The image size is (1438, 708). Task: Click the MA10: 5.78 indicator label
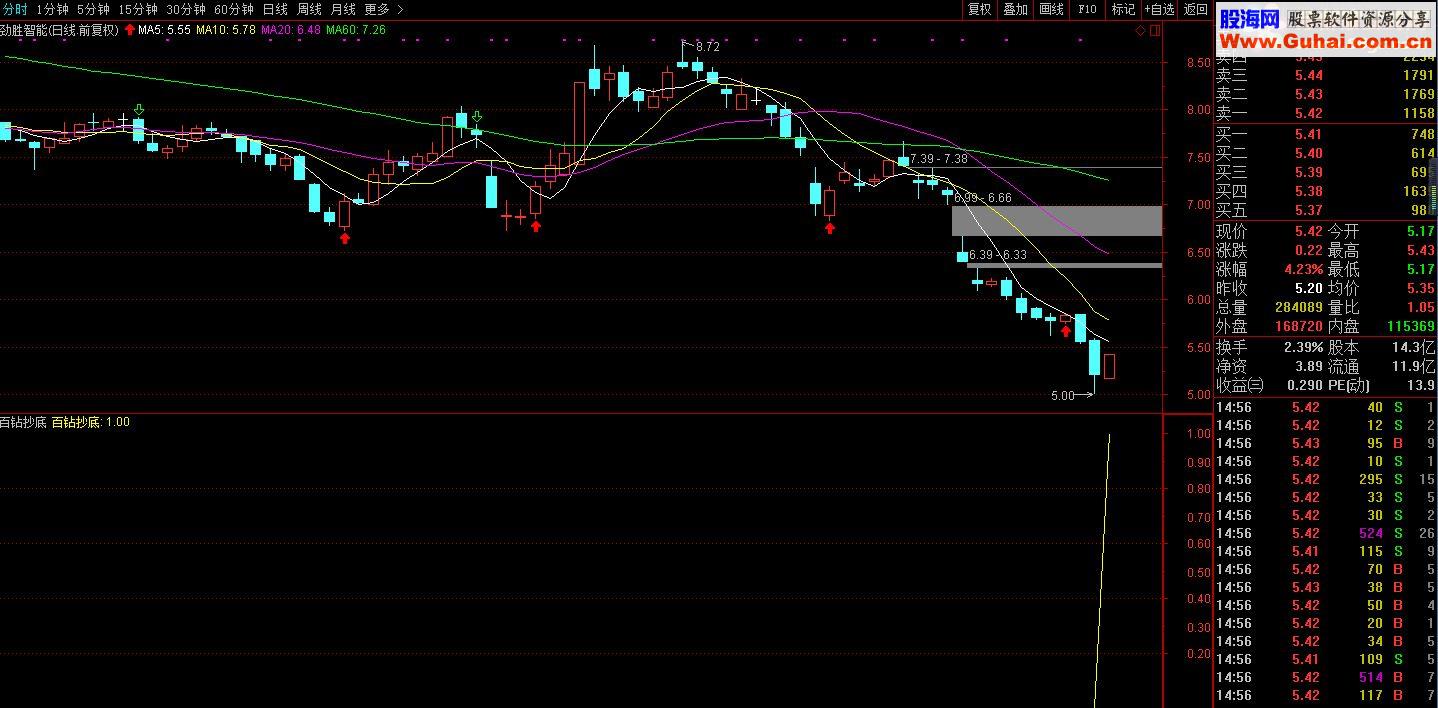[225, 30]
